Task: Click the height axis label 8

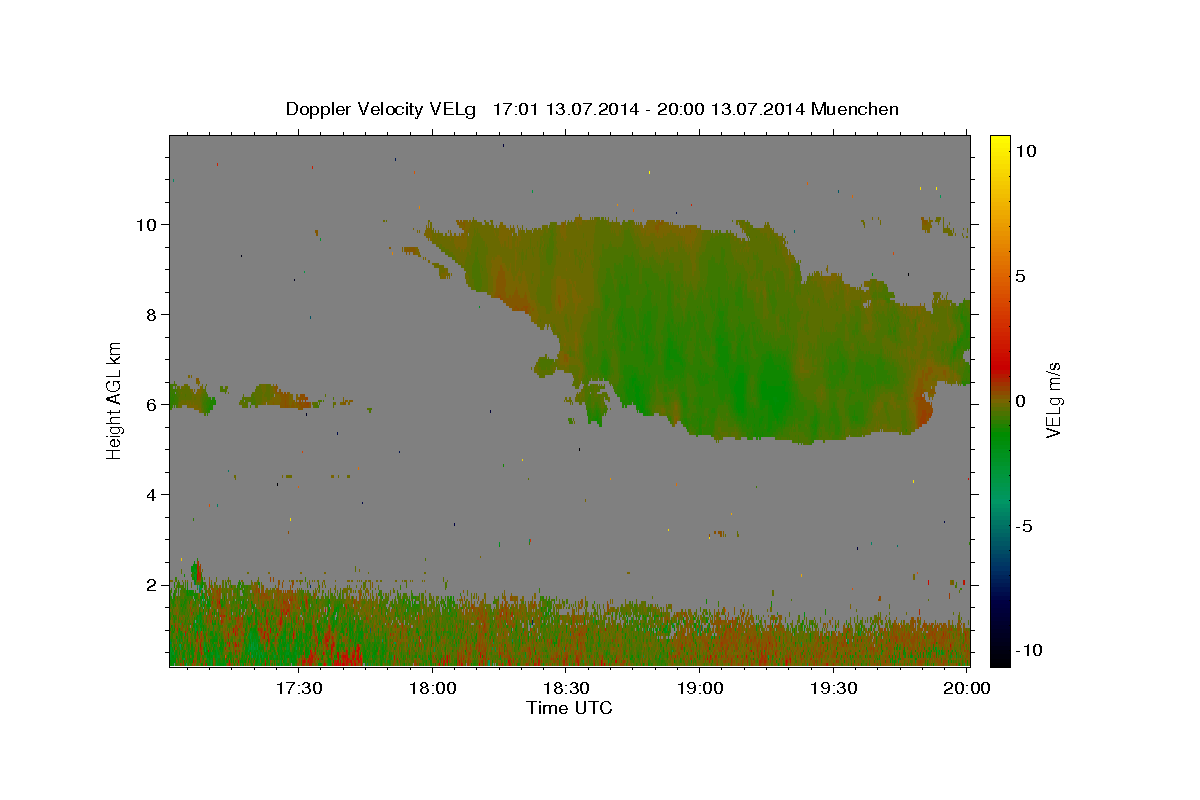Action: pos(151,314)
